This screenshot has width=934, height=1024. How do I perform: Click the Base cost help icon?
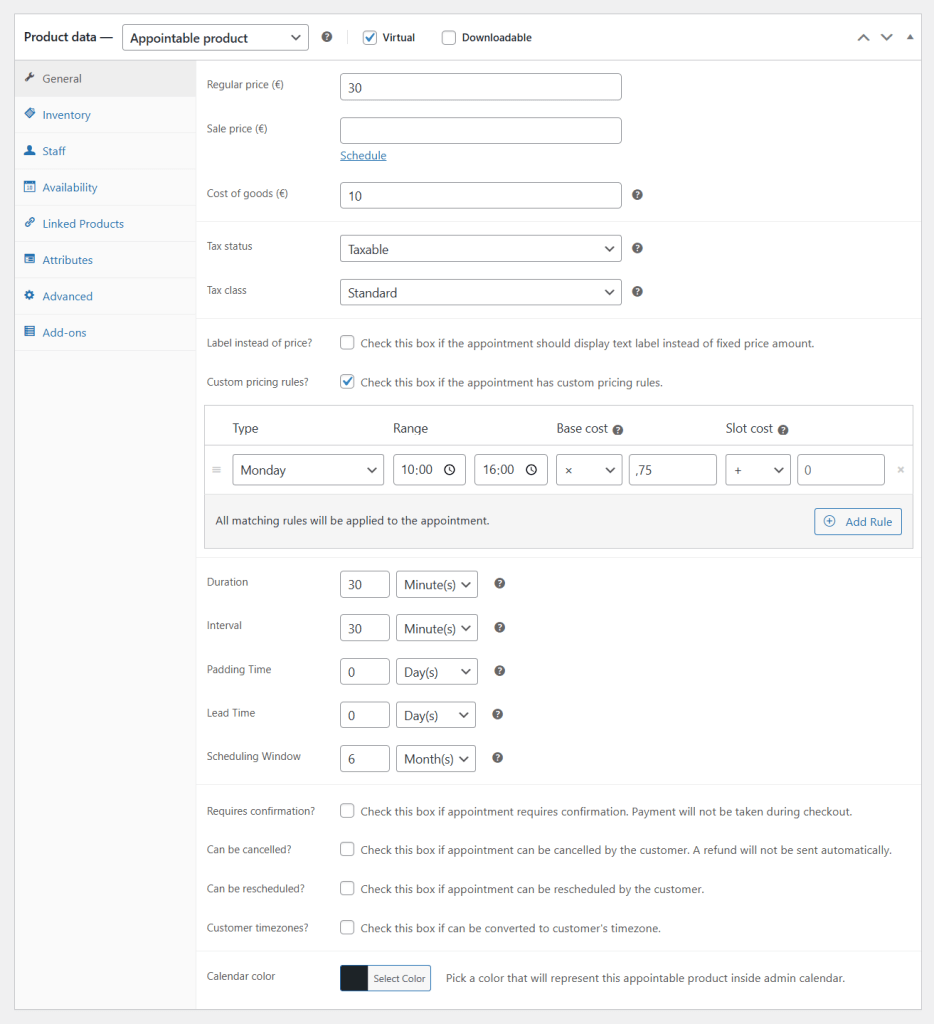617,429
